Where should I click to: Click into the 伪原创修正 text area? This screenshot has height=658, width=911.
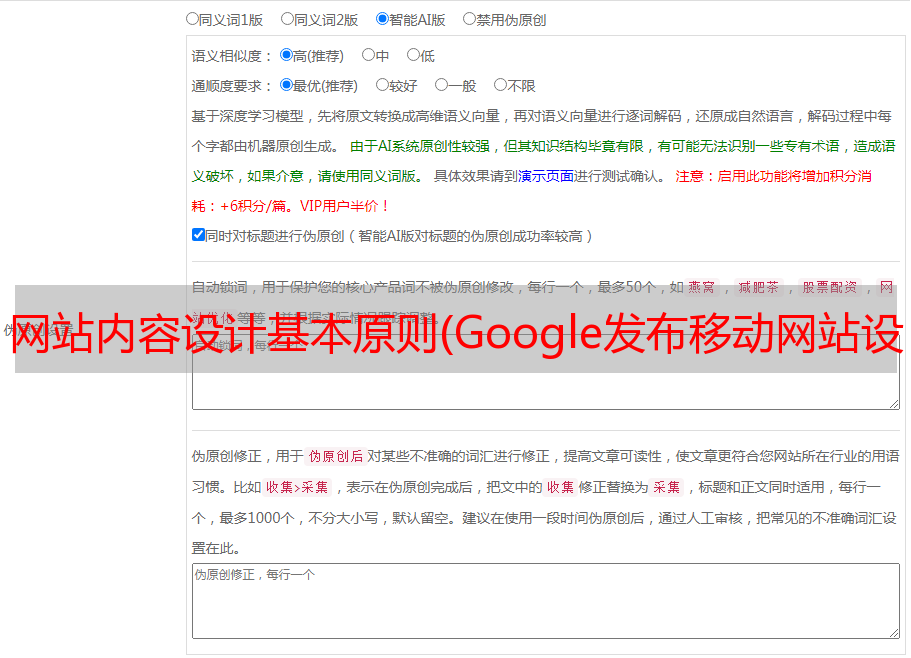coord(545,601)
